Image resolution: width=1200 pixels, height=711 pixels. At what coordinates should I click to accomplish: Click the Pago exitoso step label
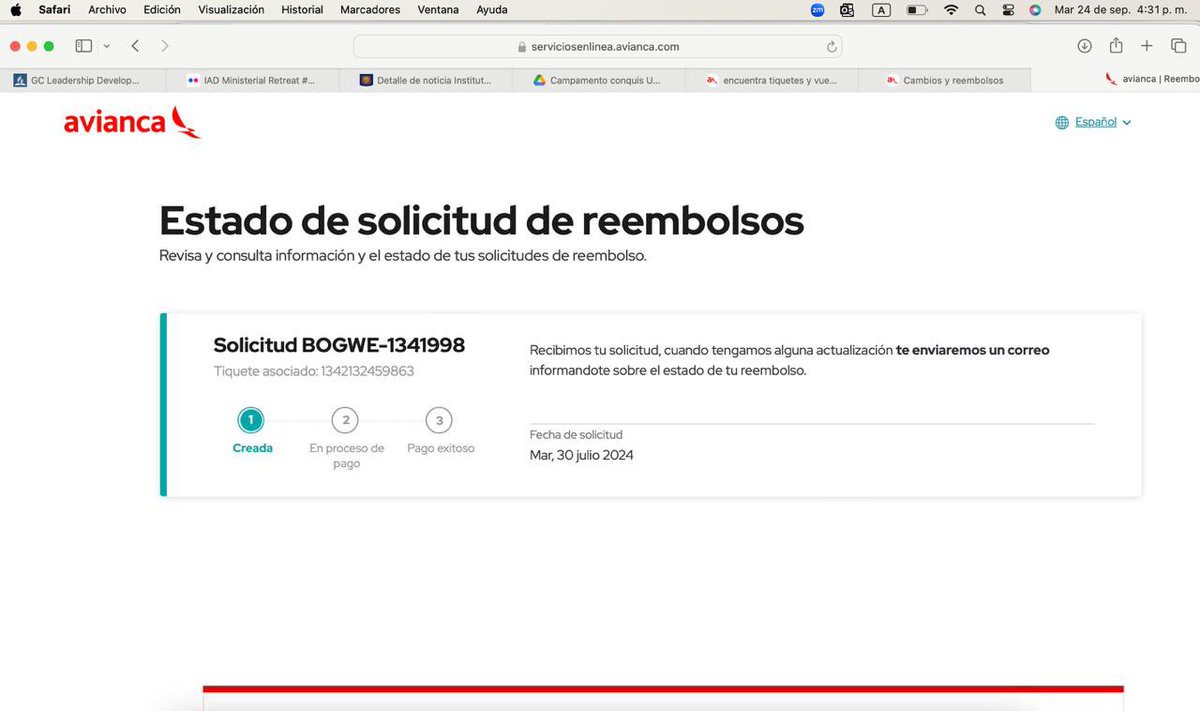coord(441,448)
